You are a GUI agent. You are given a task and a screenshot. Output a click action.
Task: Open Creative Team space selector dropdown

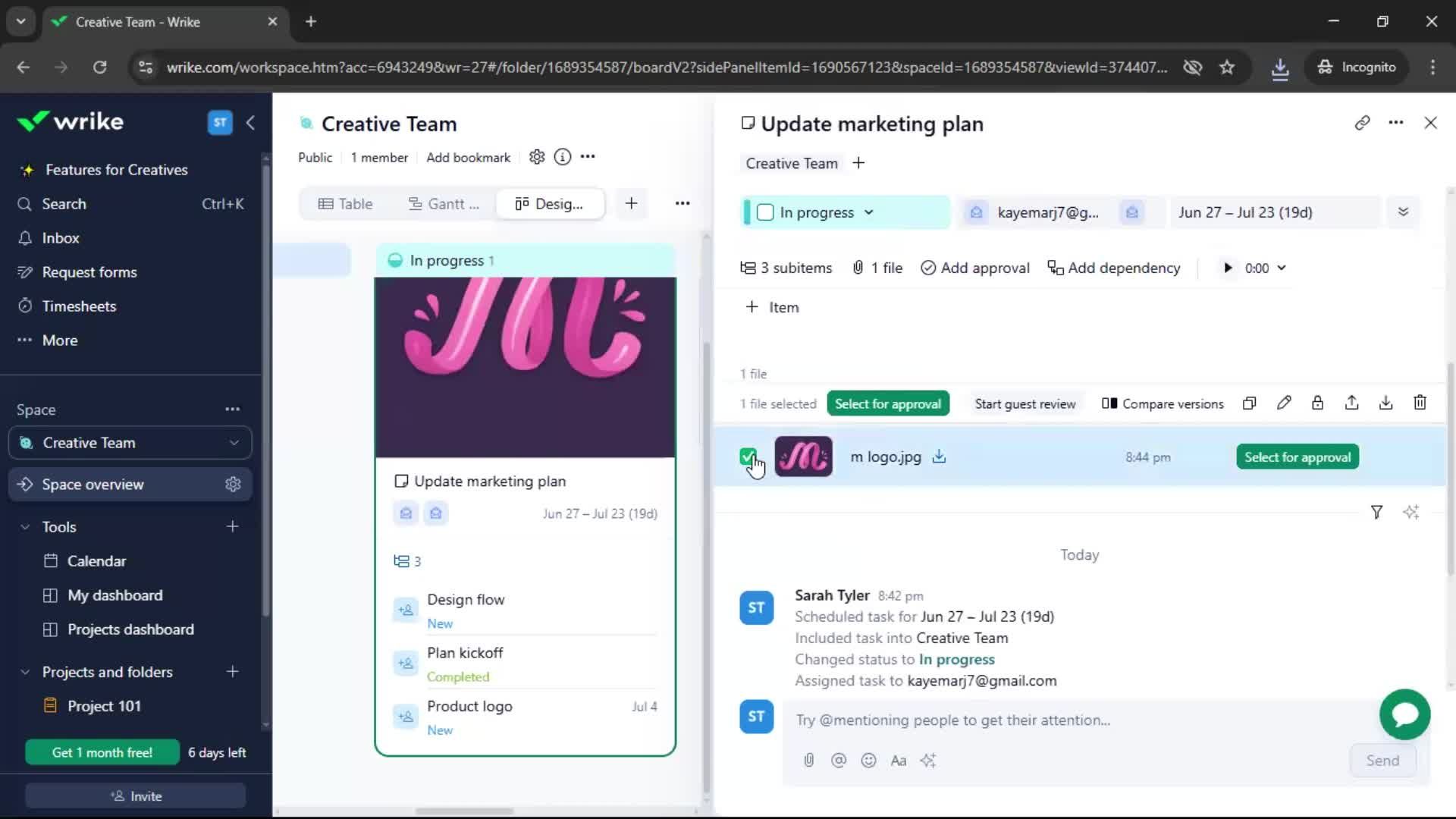[130, 443]
